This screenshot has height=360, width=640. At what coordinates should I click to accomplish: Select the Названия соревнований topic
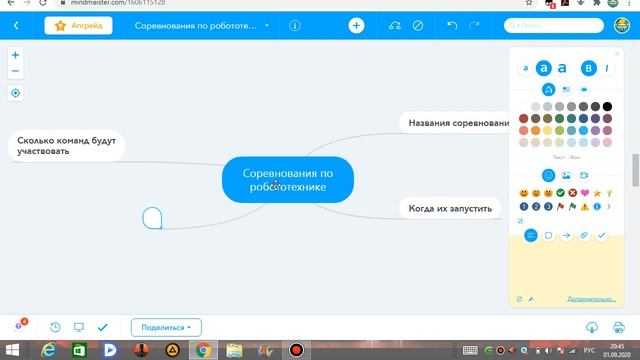pyautogui.click(x=455, y=123)
